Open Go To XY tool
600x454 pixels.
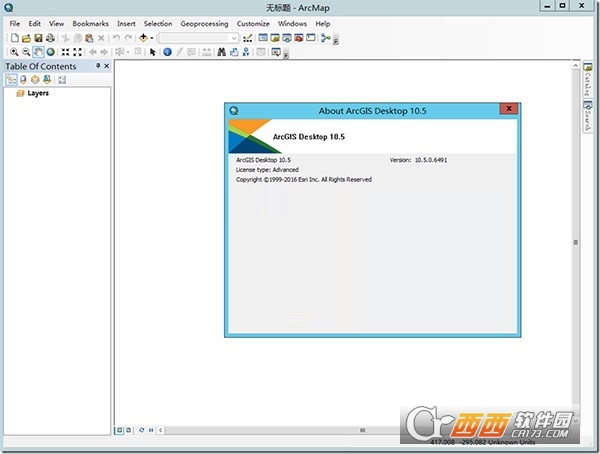point(246,52)
